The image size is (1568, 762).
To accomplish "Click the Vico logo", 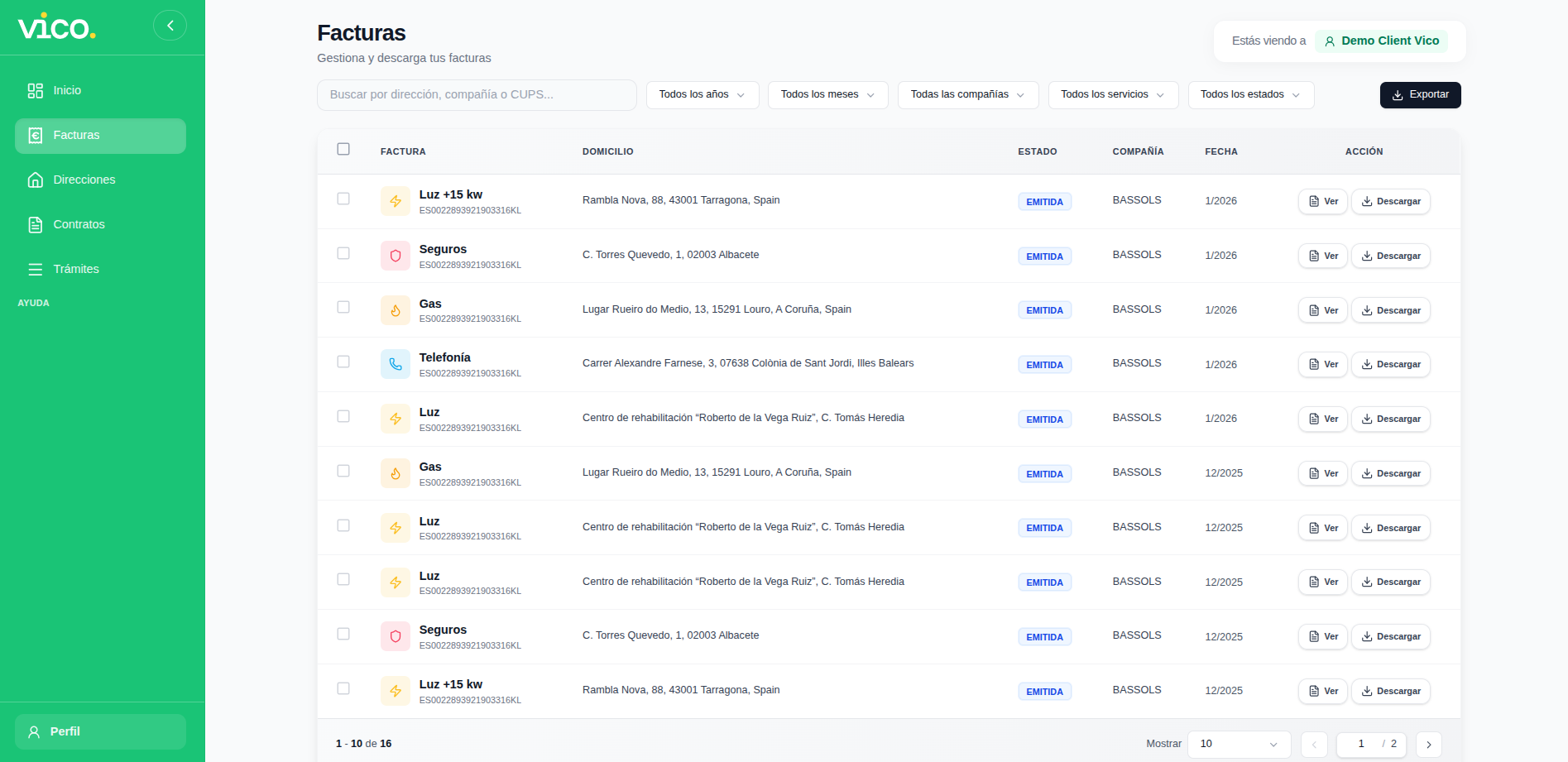I will tap(57, 26).
